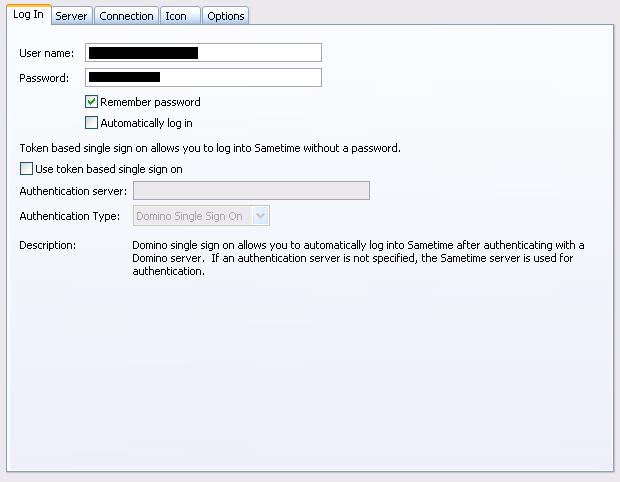Focus the Password input field

point(203,77)
